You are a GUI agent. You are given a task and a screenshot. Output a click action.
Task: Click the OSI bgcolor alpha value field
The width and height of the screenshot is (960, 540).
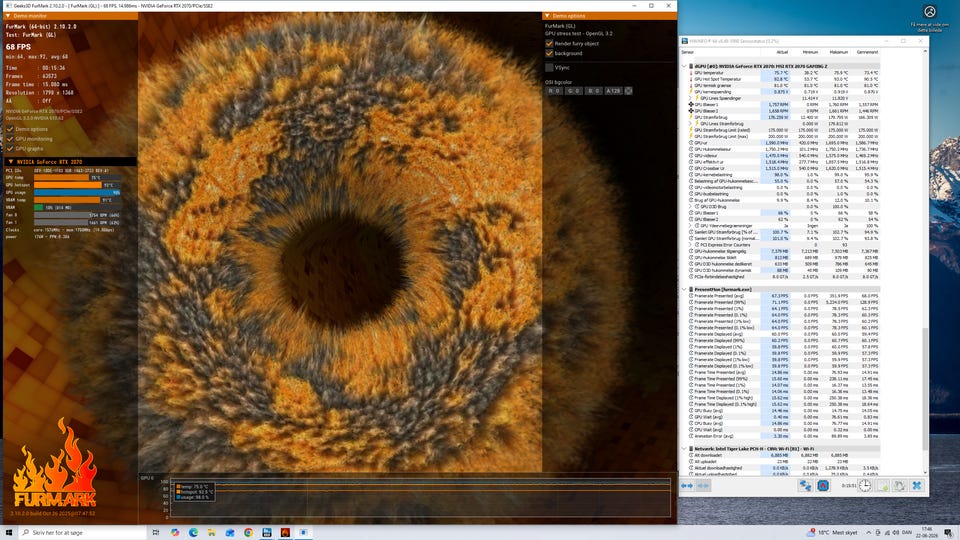(613, 91)
